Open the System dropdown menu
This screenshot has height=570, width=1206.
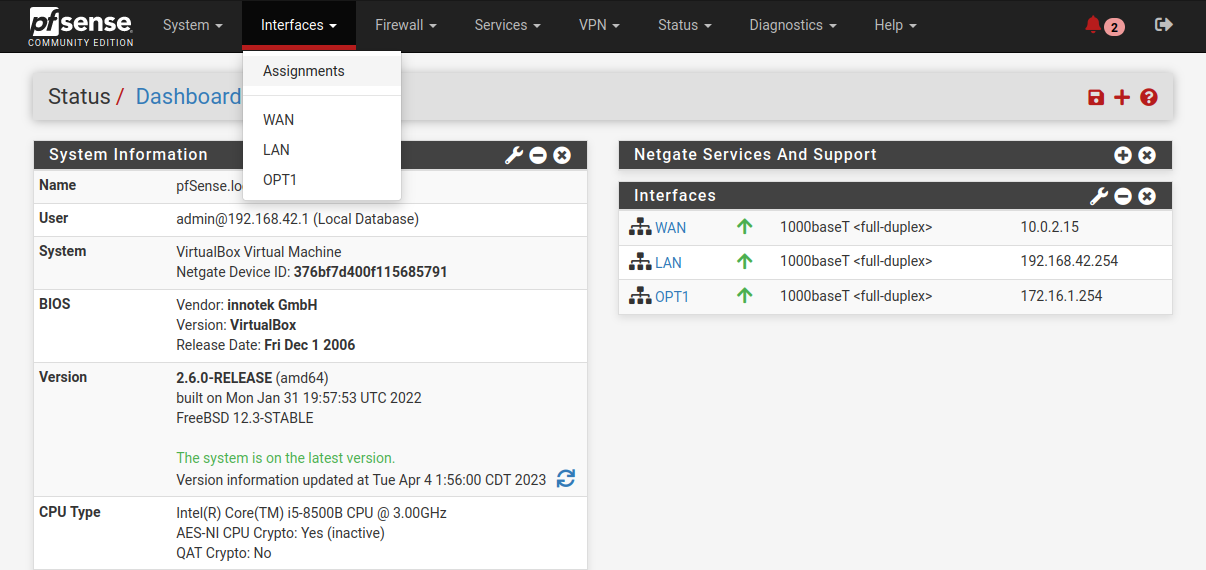(191, 25)
